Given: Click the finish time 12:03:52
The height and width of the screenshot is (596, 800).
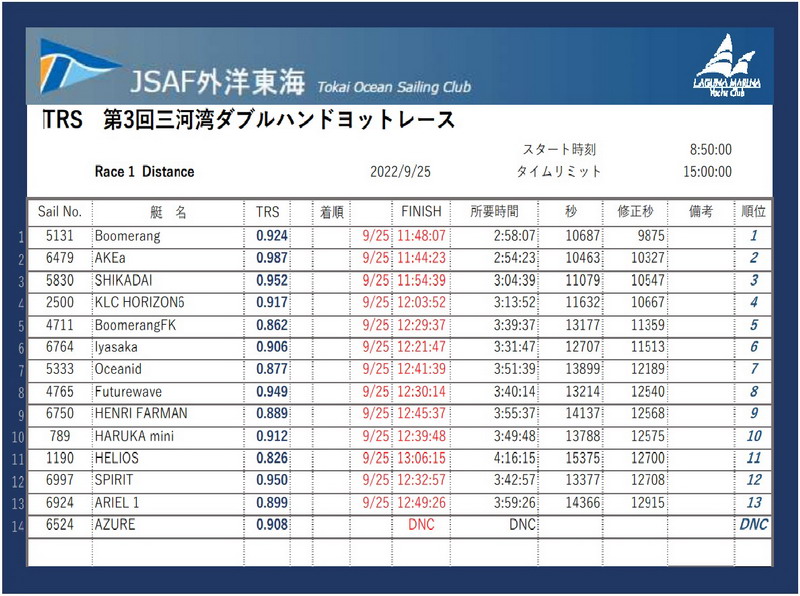Looking at the screenshot, I should point(421,302).
